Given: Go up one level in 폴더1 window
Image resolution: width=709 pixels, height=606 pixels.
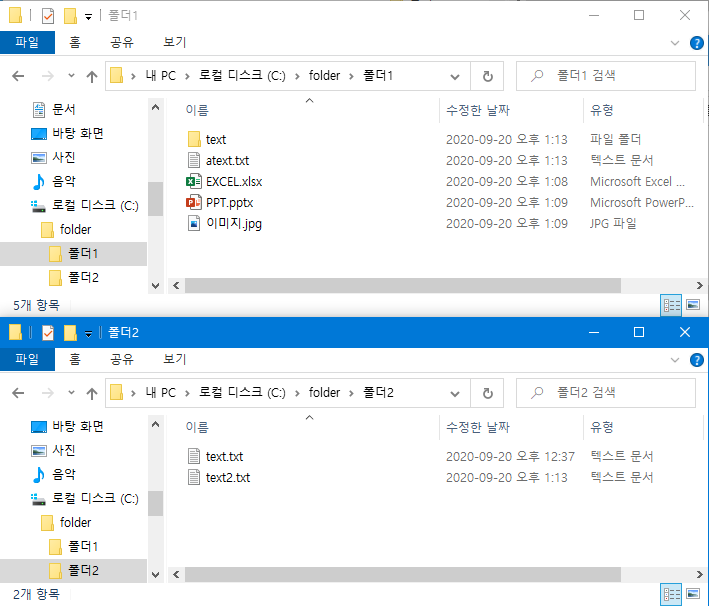Looking at the screenshot, I should coord(92,76).
